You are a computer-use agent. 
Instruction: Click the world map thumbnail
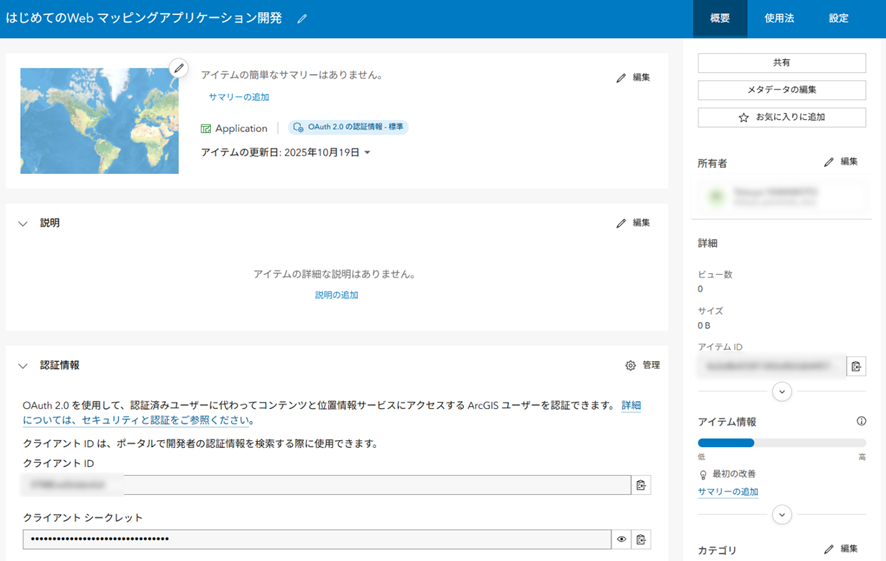click(99, 121)
